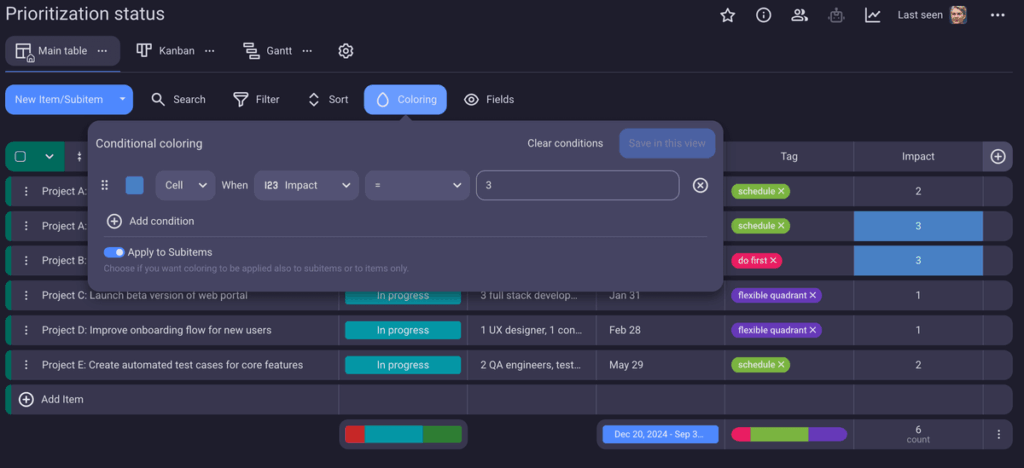Open Project E In progress status

click(x=403, y=365)
